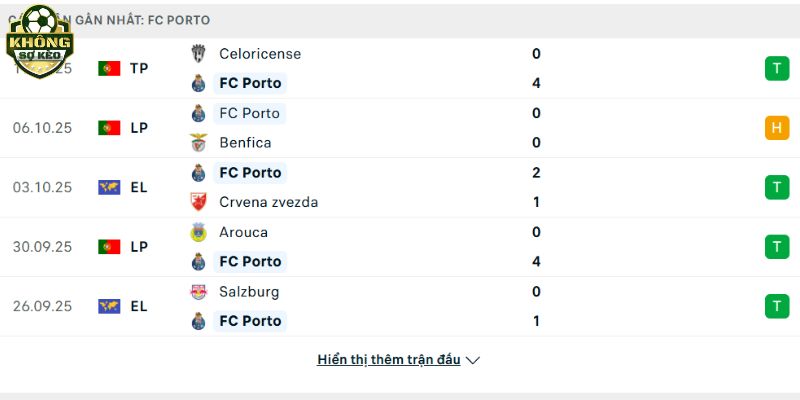
Task: Click the FC Porto crest in Salzburg match
Action: point(198,321)
